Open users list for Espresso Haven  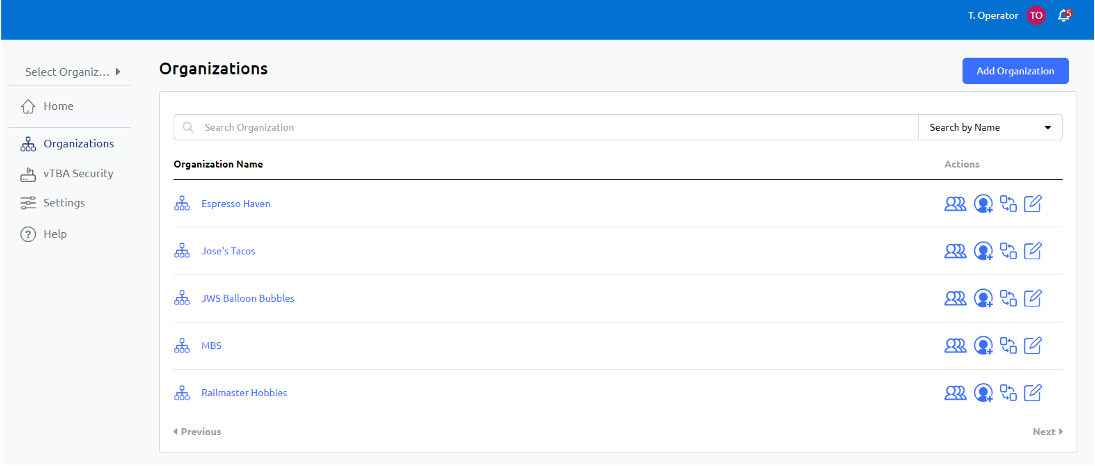pos(955,204)
